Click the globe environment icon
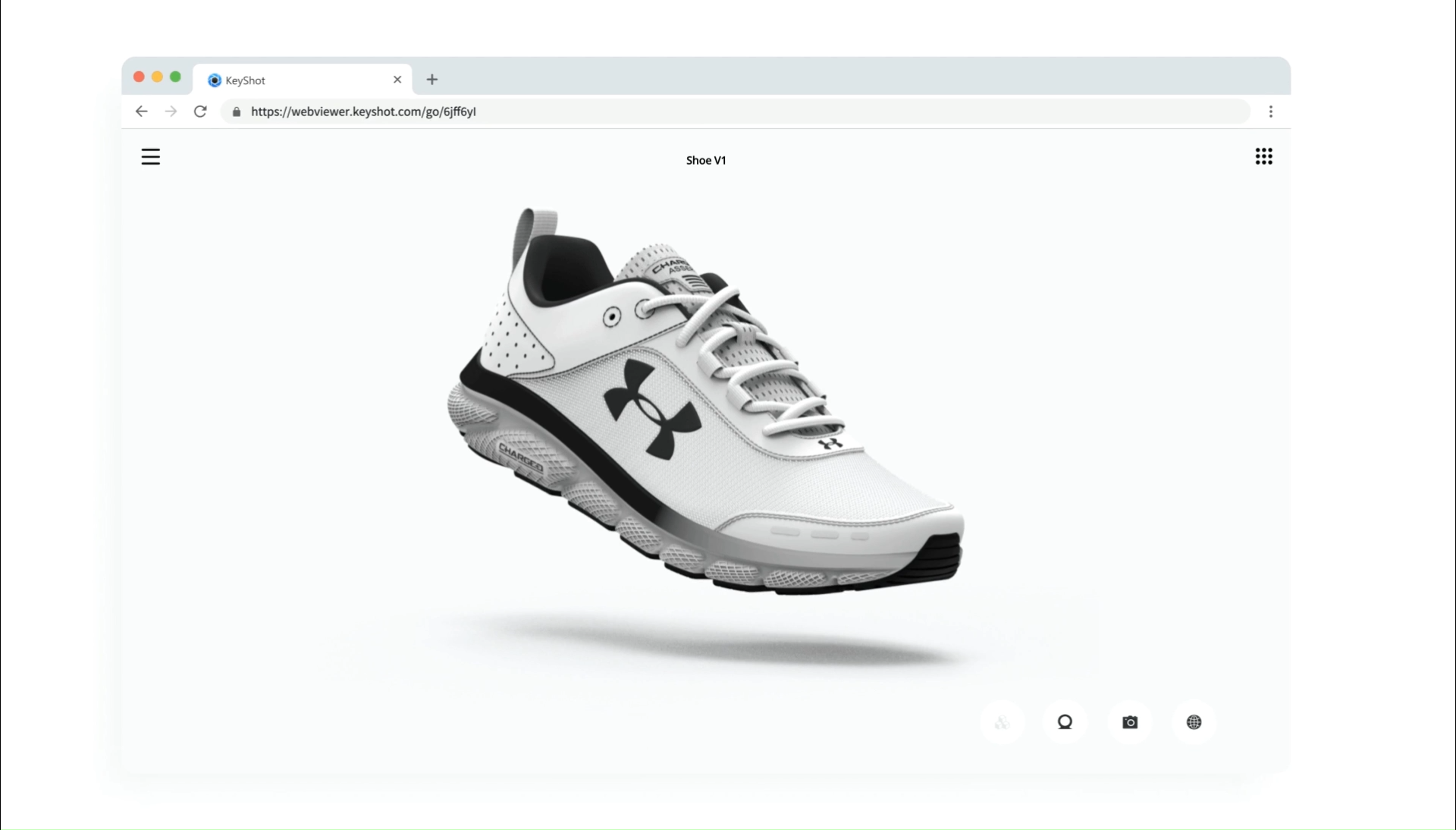Viewport: 1456px width, 830px height. point(1194,722)
